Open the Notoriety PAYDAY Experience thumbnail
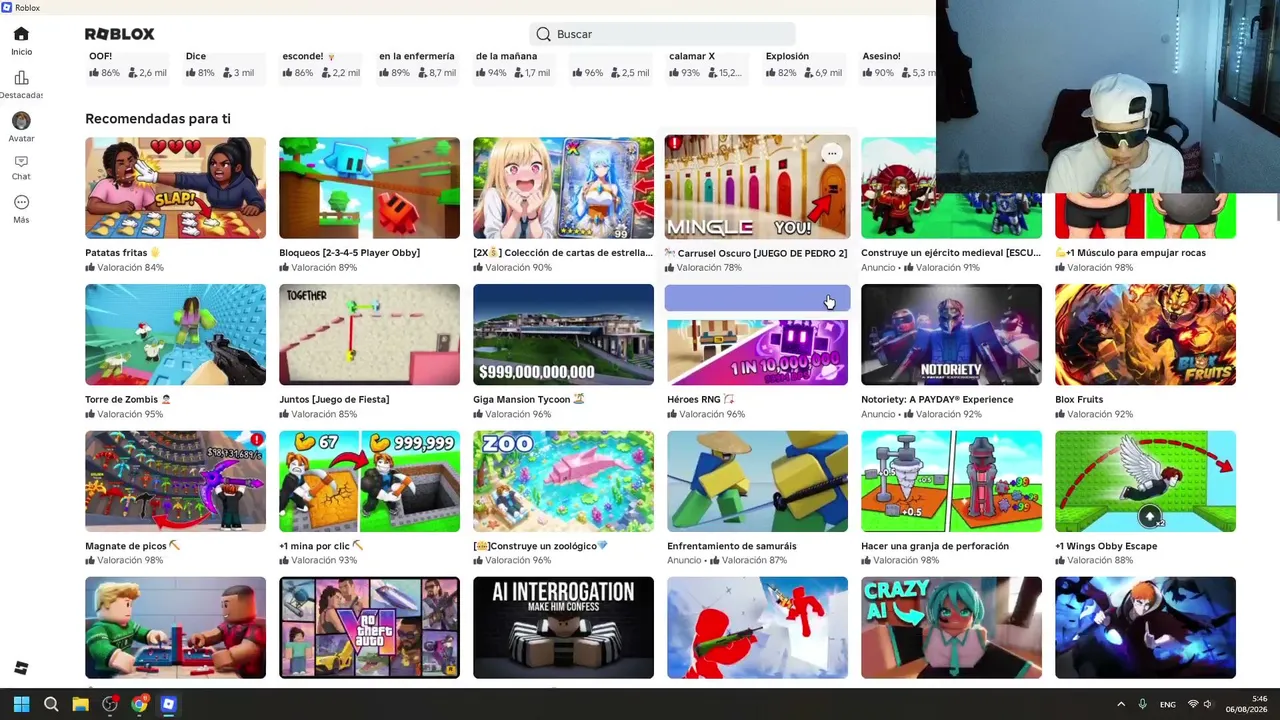 tap(951, 335)
